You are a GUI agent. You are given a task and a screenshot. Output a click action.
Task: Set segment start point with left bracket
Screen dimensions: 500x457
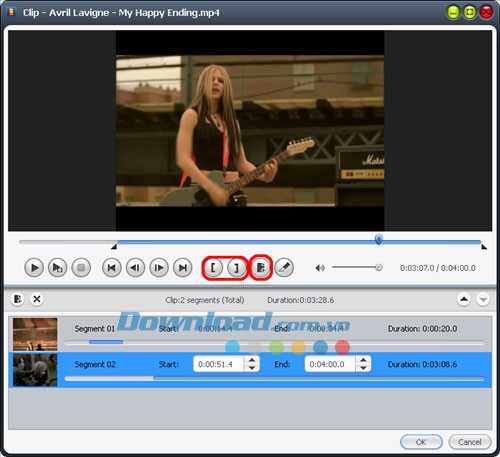[x=213, y=268]
